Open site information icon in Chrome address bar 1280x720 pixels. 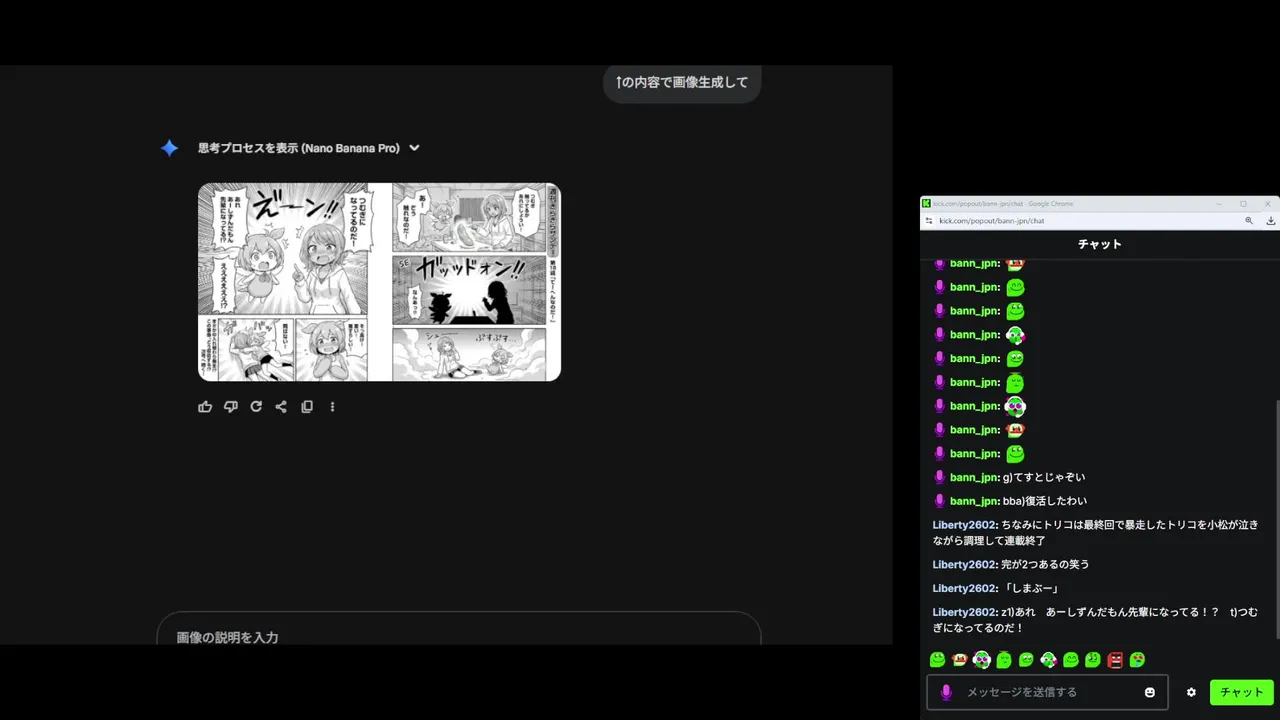tap(929, 221)
